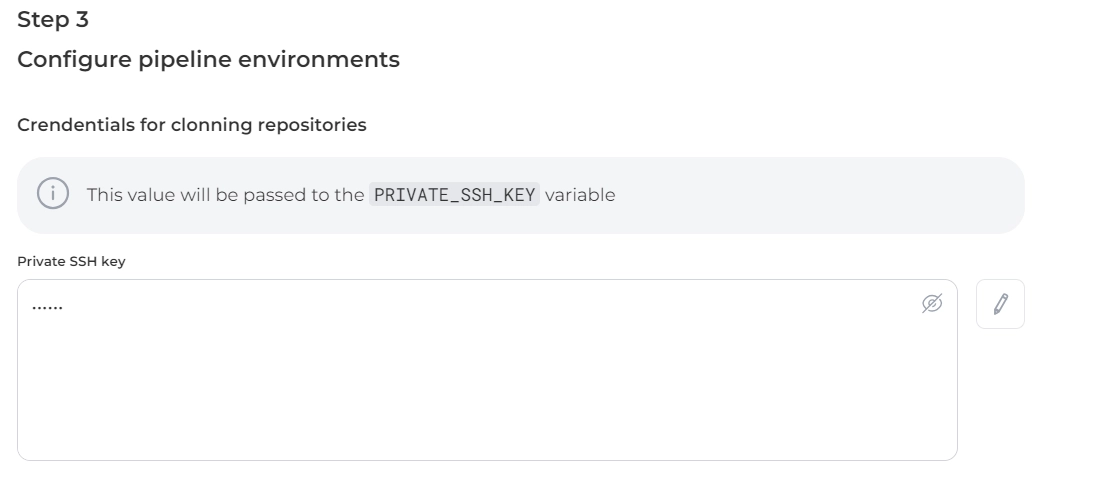
Task: Click the number "3" in the step heading
Action: 82,18
